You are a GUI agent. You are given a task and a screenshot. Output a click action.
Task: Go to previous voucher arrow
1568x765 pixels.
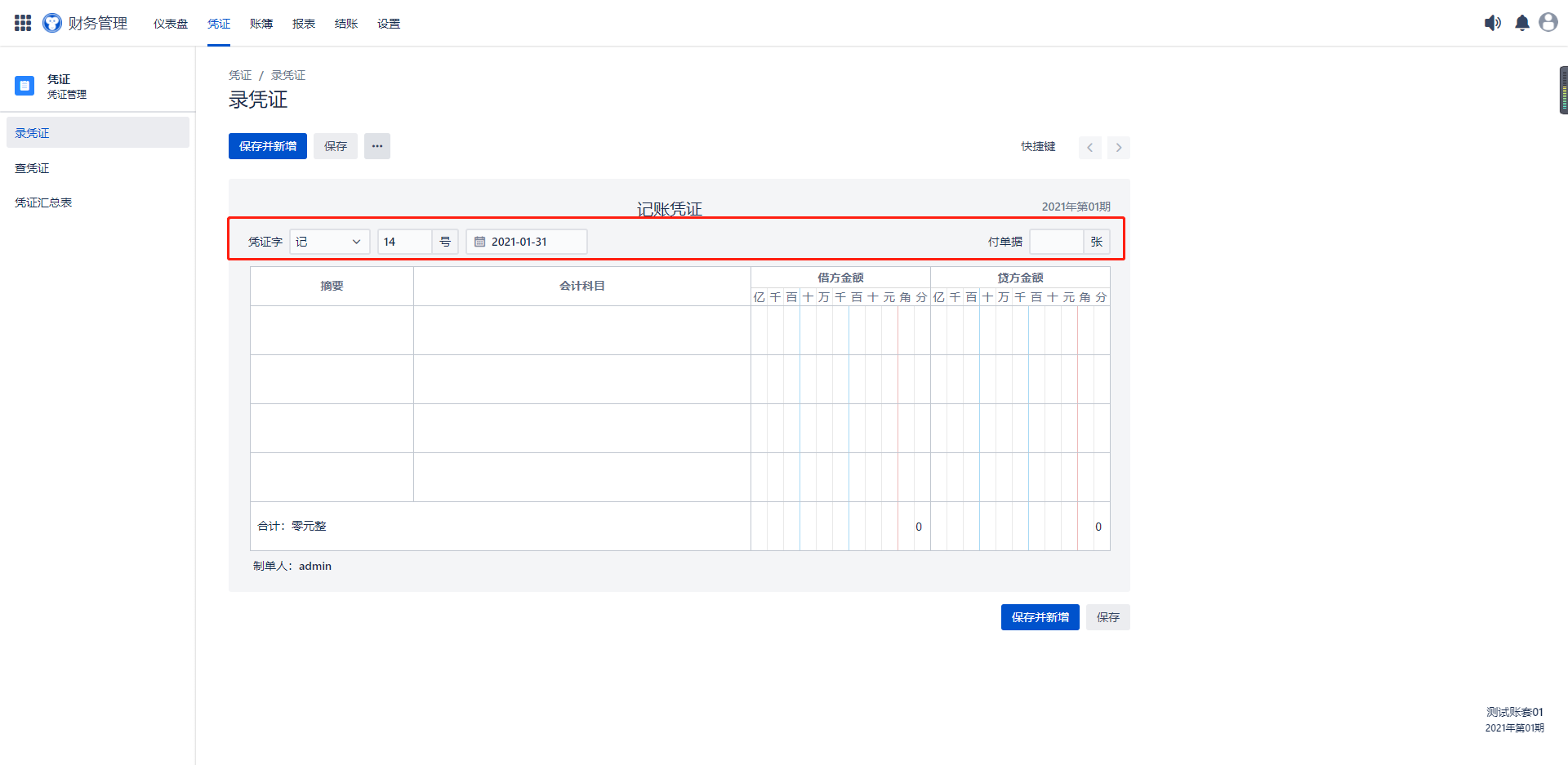click(x=1089, y=148)
